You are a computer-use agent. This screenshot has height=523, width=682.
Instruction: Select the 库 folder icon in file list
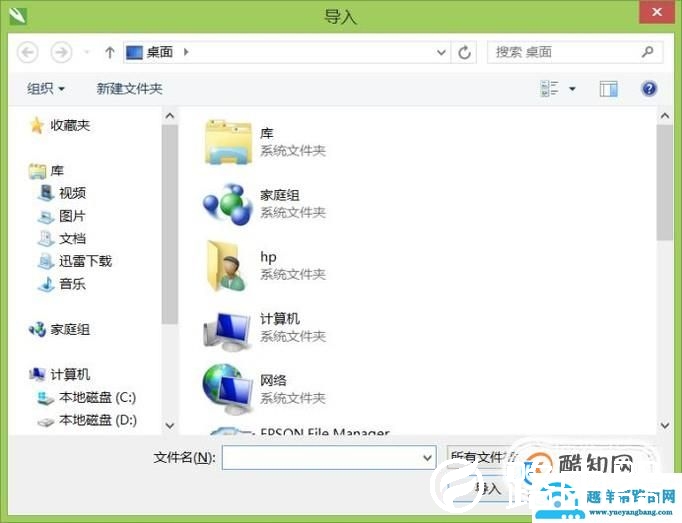pos(228,142)
